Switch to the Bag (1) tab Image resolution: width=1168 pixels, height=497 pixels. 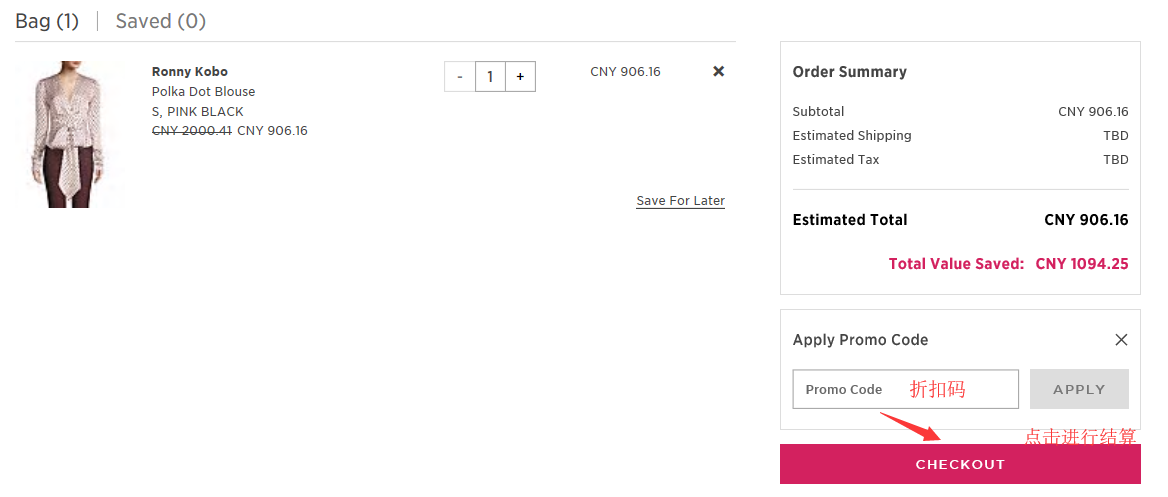click(x=47, y=21)
